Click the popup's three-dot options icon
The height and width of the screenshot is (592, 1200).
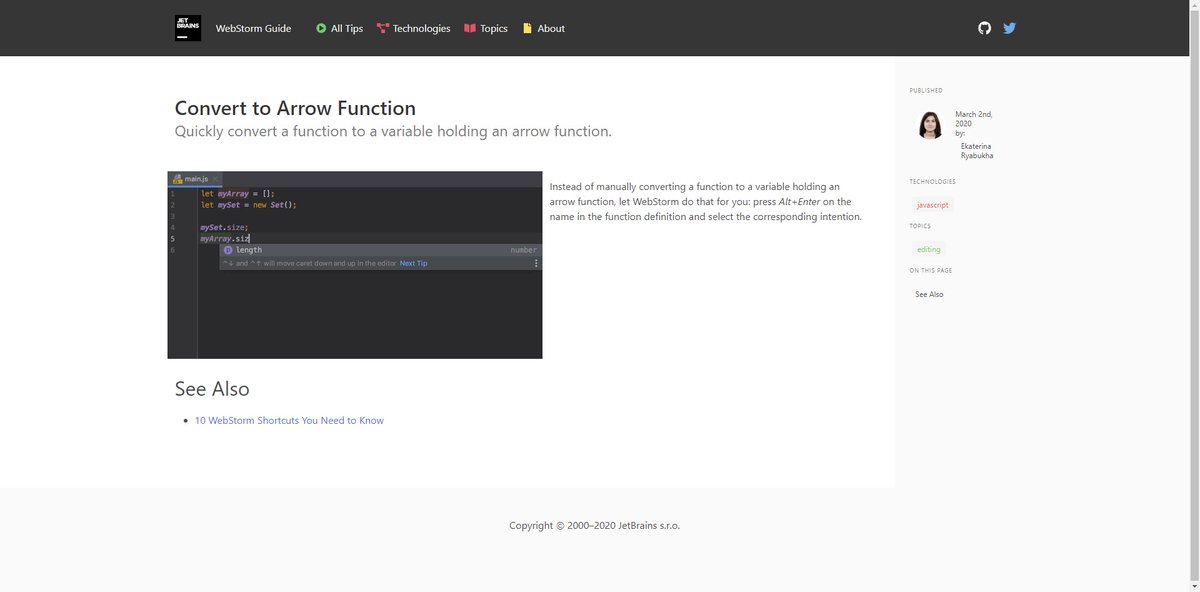coord(536,264)
